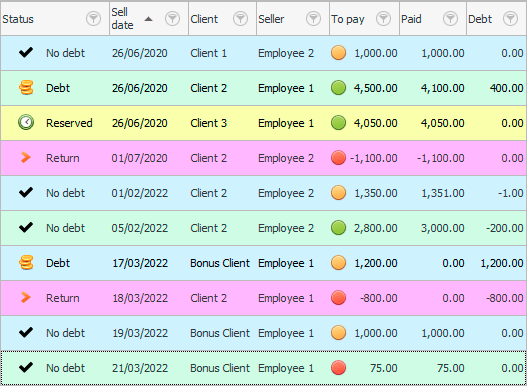Select the 17/03/2022 date cell
Screen dimensions: 527x386
(x=149, y=263)
